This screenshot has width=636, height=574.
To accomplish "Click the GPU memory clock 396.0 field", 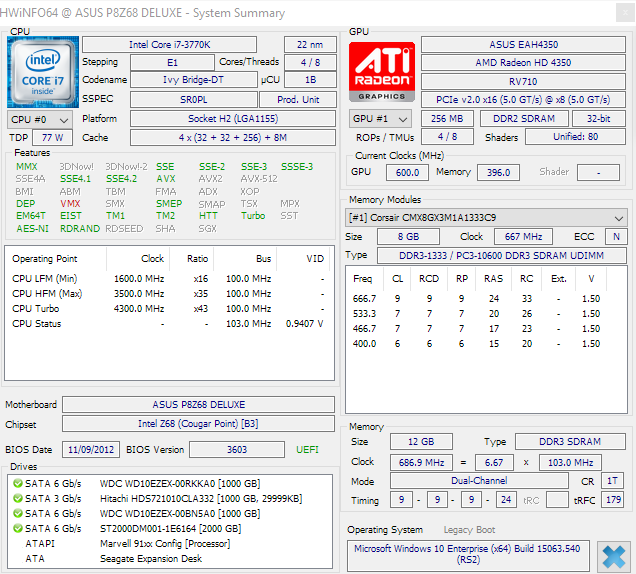I will click(x=498, y=172).
